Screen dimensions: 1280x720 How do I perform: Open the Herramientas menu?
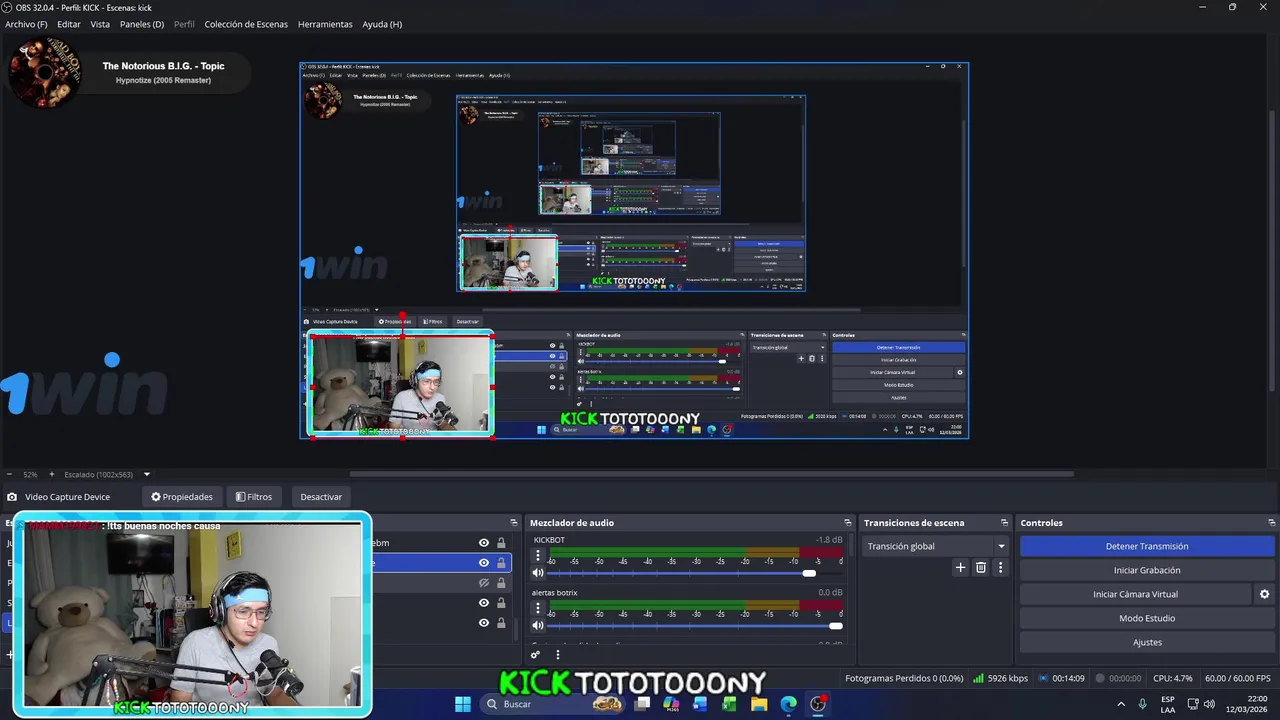[325, 24]
